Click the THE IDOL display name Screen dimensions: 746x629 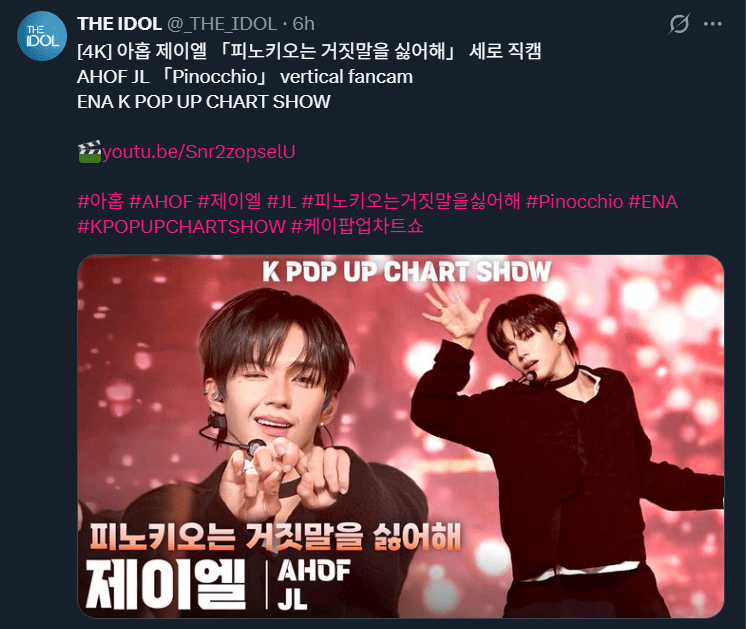coord(119,24)
